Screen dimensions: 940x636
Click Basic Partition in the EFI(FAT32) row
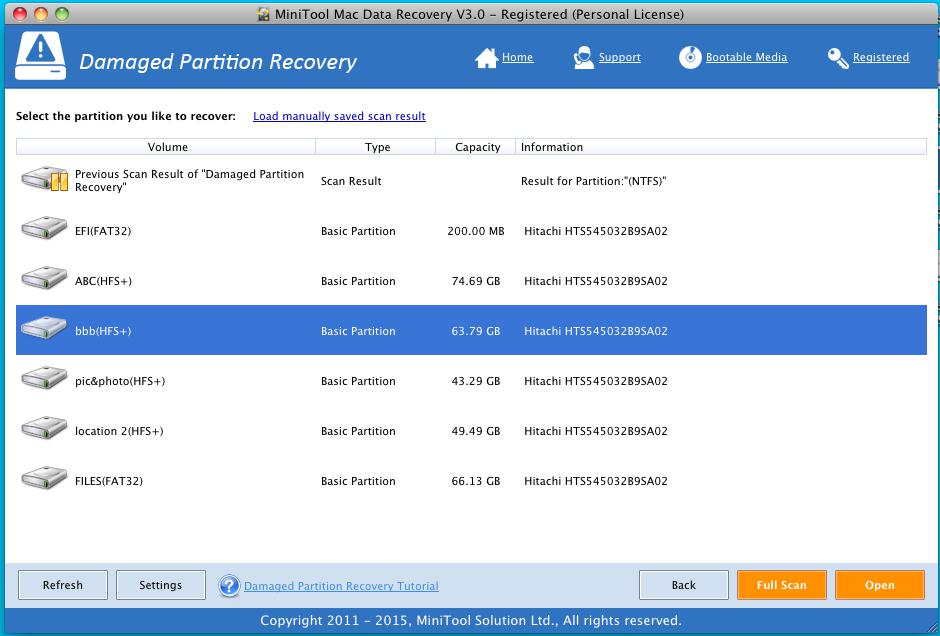[358, 231]
